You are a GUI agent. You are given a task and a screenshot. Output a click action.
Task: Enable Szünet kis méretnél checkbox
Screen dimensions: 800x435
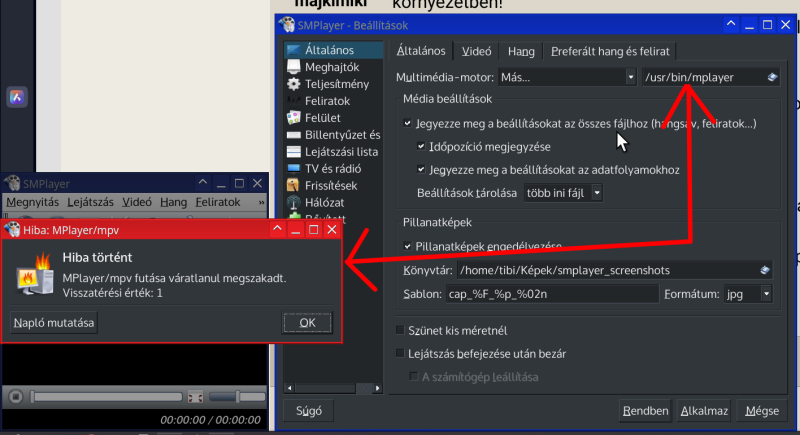tap(400, 330)
